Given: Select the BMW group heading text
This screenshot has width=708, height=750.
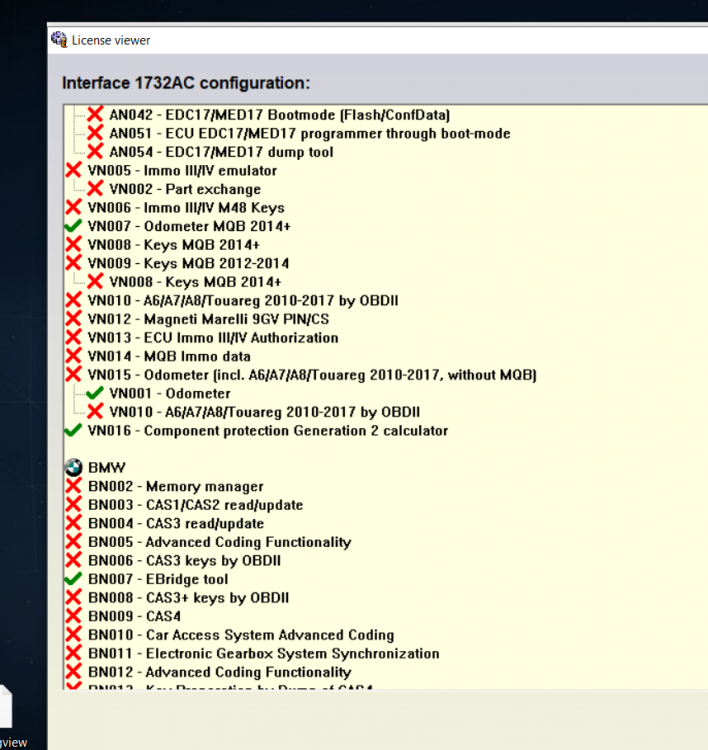Looking at the screenshot, I should (x=107, y=468).
